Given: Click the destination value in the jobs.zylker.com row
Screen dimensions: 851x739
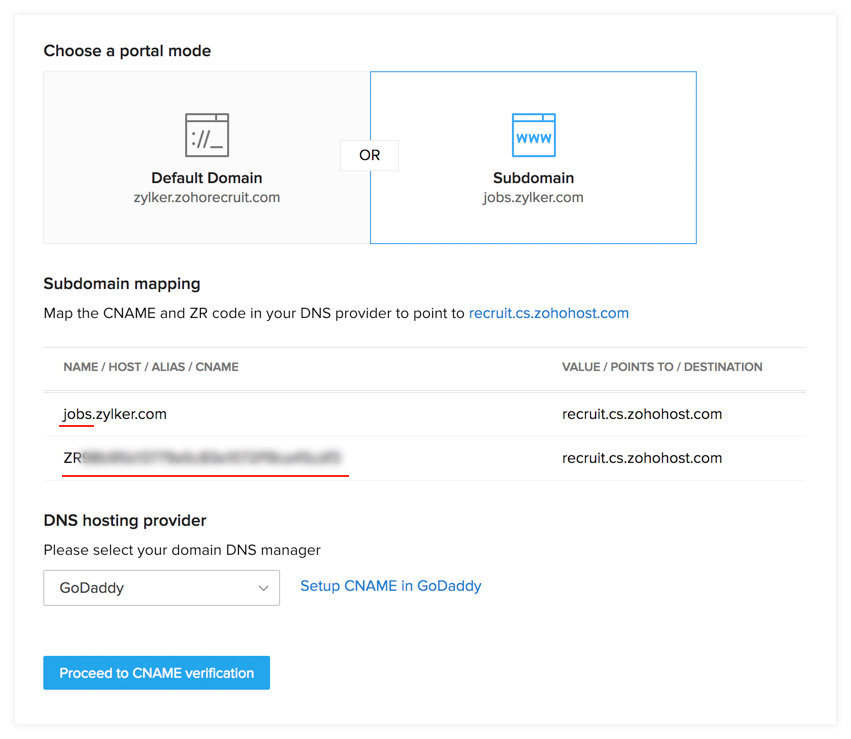Looking at the screenshot, I should tap(642, 414).
